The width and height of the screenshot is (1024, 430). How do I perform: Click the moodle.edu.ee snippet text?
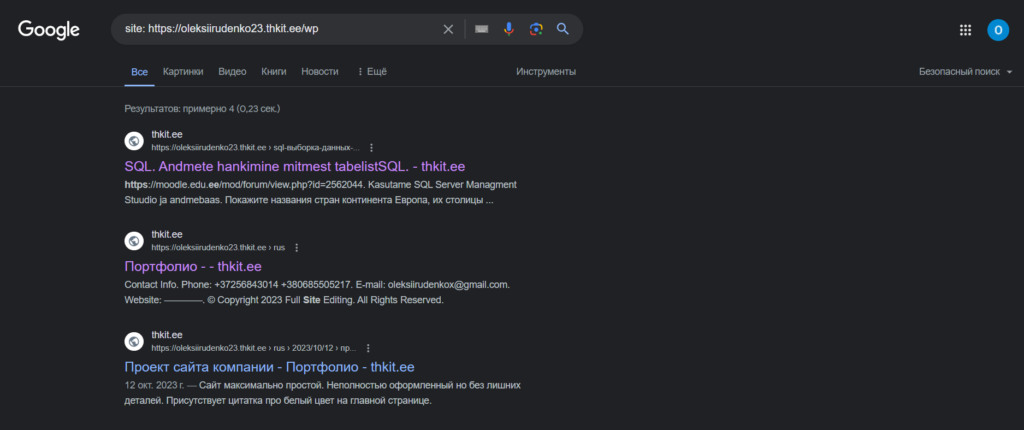coord(321,192)
